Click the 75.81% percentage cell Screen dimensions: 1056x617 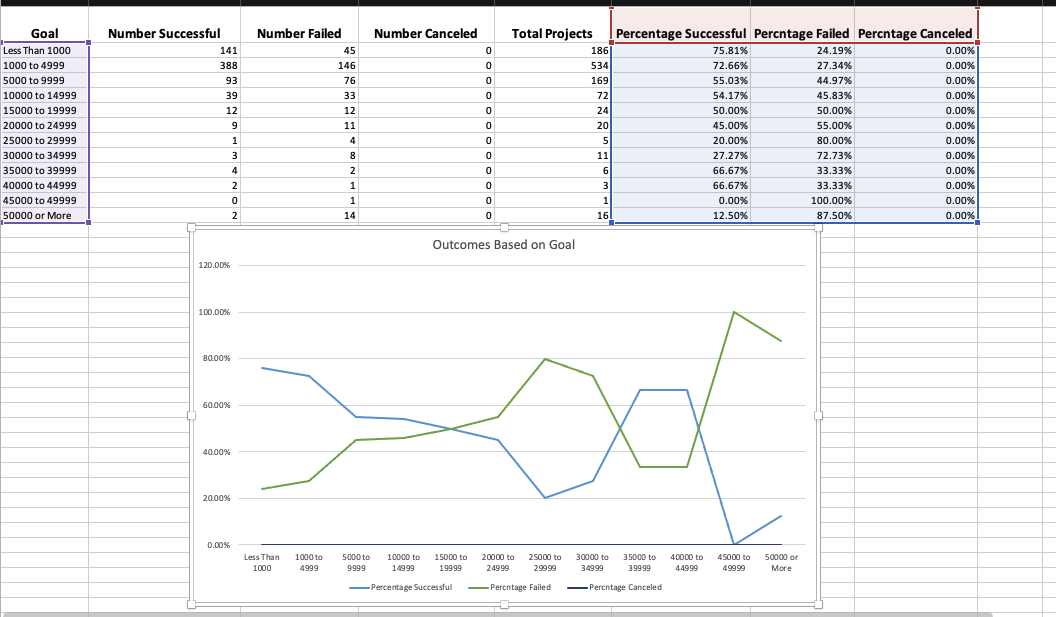pyautogui.click(x=681, y=51)
